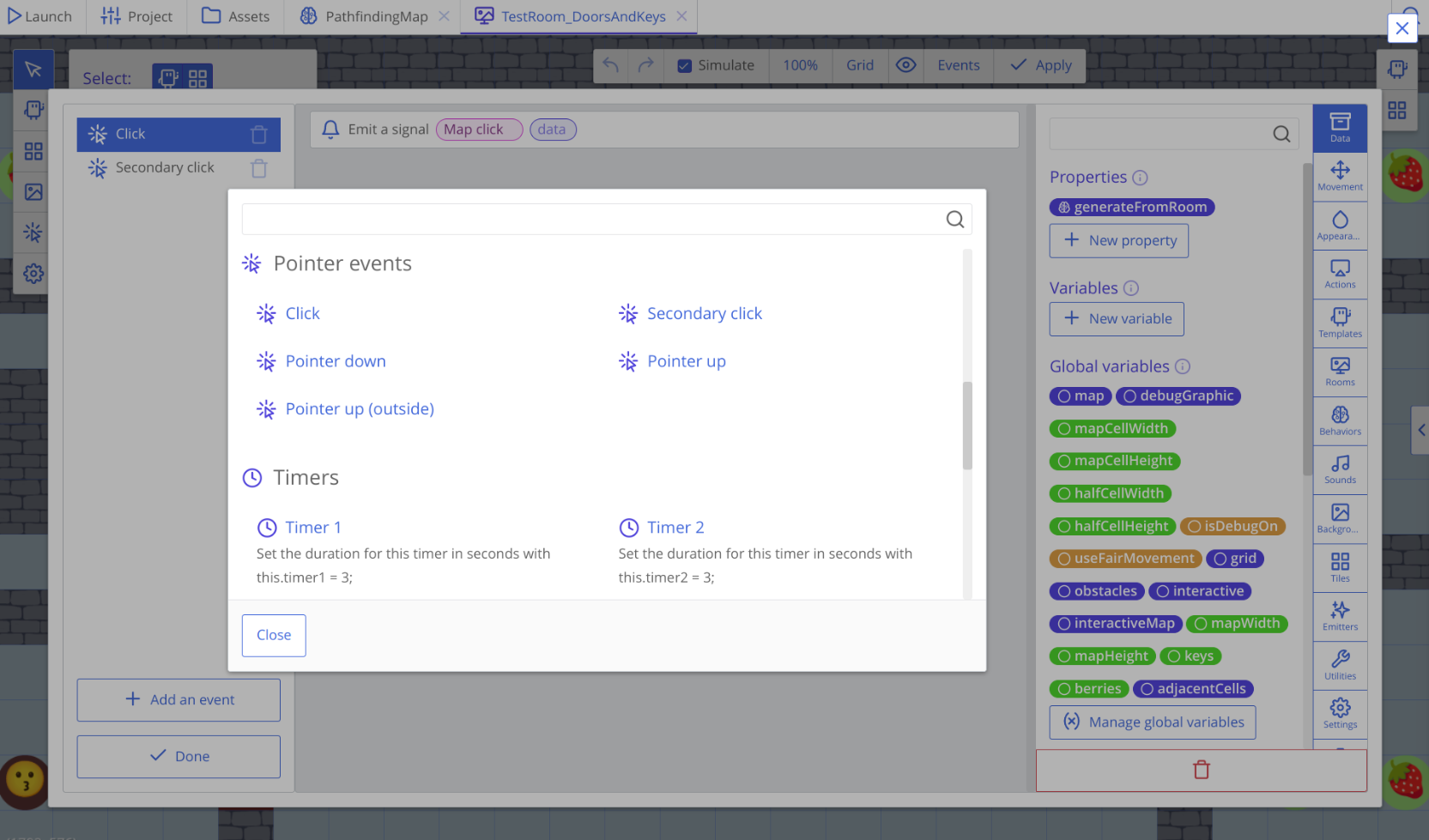Choose Pointer up event
The image size is (1429, 840).
(x=672, y=362)
